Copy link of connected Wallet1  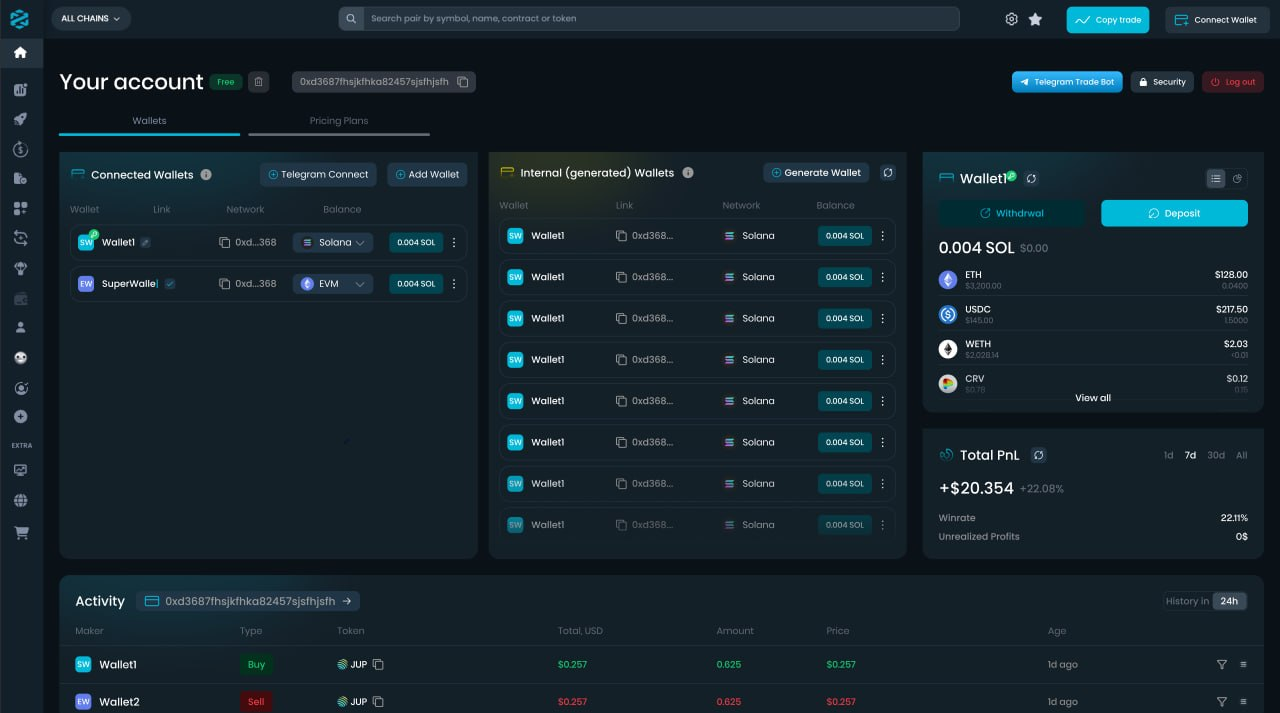coord(225,242)
